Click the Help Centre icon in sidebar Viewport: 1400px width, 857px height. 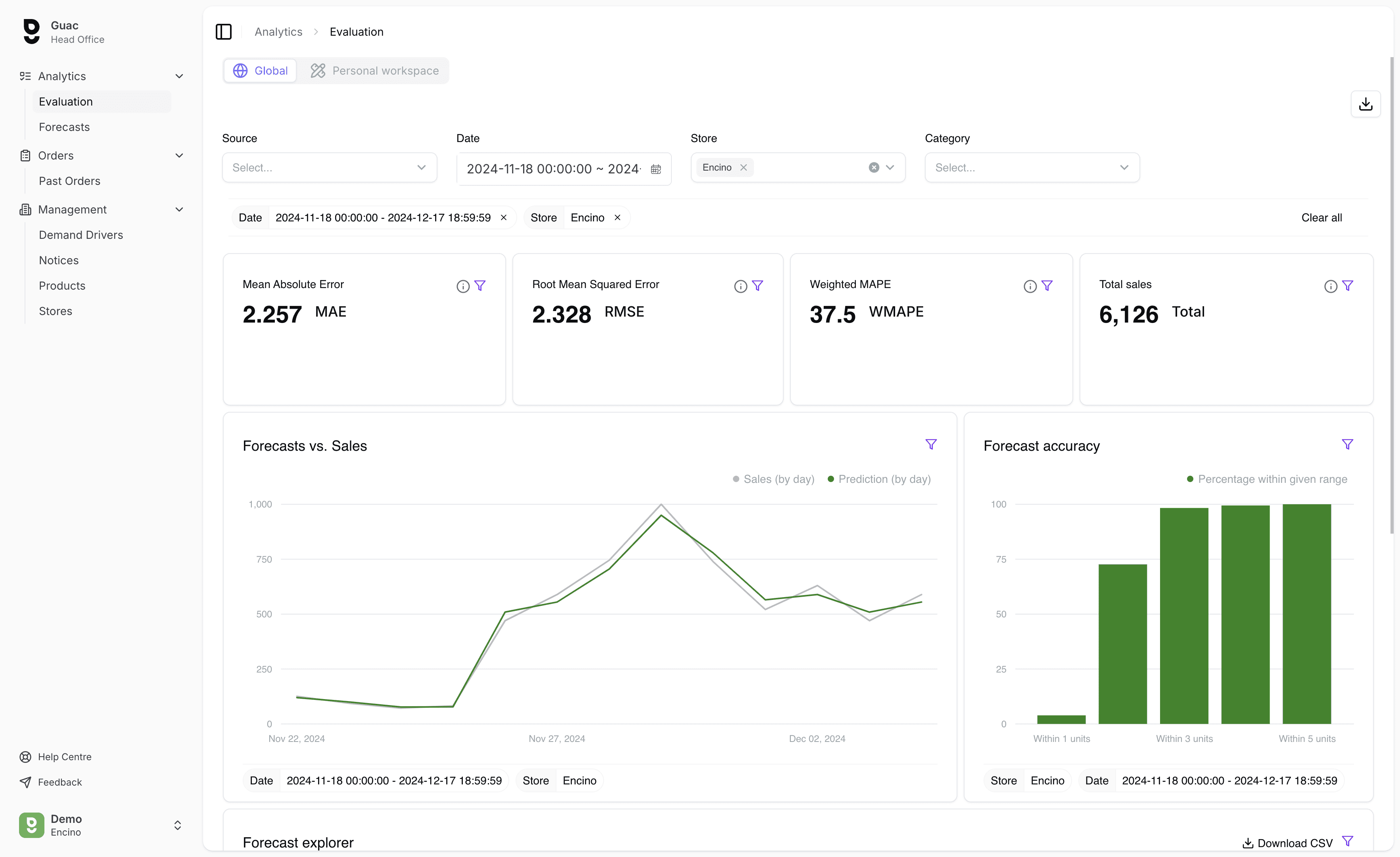[x=25, y=756]
